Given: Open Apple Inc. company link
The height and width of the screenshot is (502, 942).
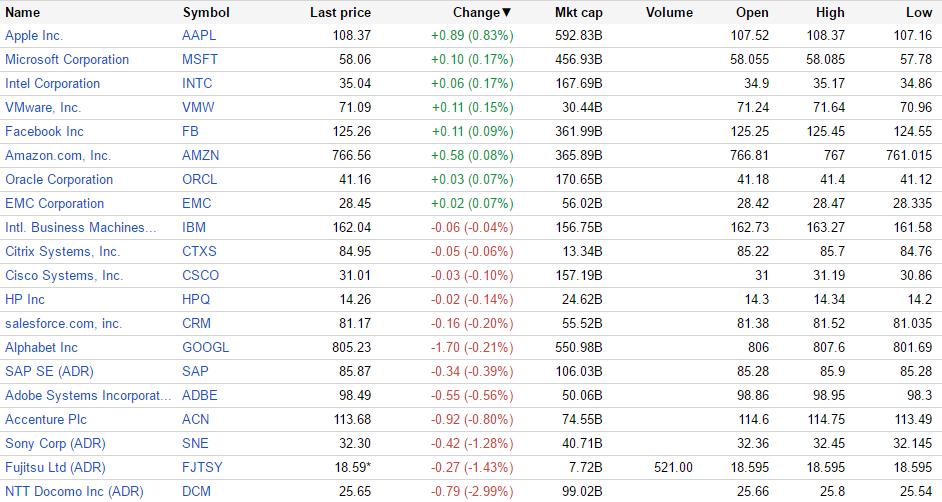Looking at the screenshot, I should 34,35.
